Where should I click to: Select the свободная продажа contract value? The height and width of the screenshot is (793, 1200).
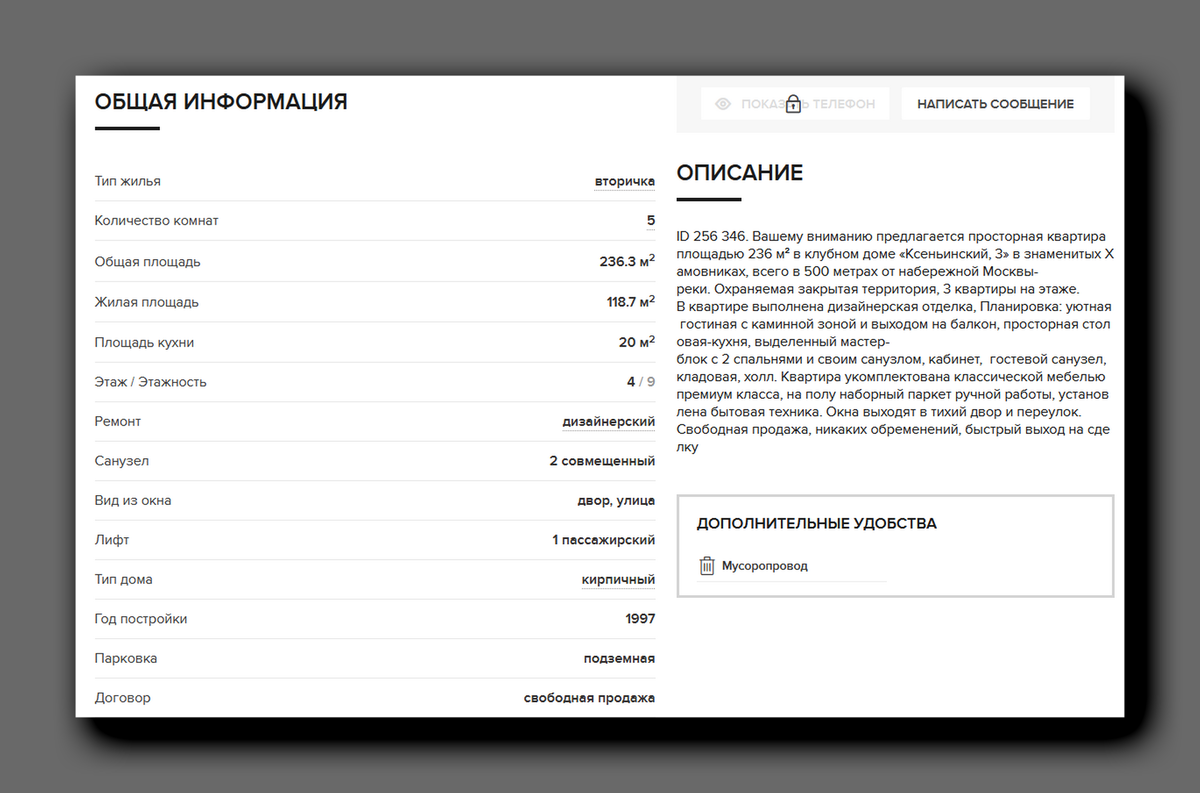tap(589, 698)
